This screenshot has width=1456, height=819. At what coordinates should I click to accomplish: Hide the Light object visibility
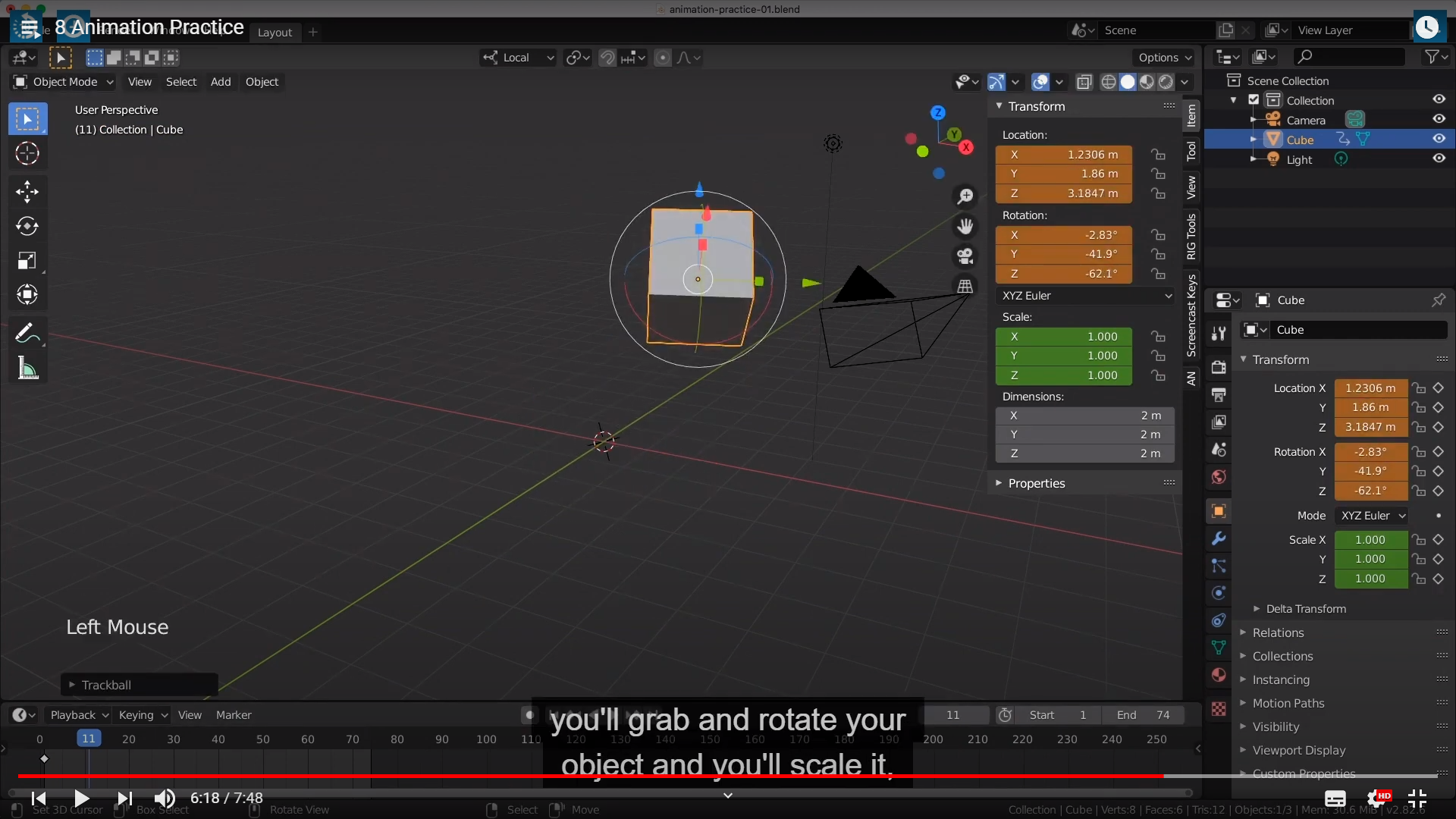[1439, 158]
